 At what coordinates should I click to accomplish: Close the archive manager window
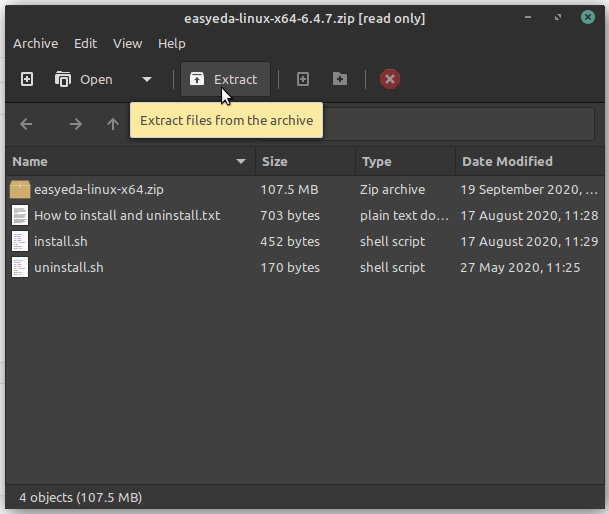tap(588, 17)
